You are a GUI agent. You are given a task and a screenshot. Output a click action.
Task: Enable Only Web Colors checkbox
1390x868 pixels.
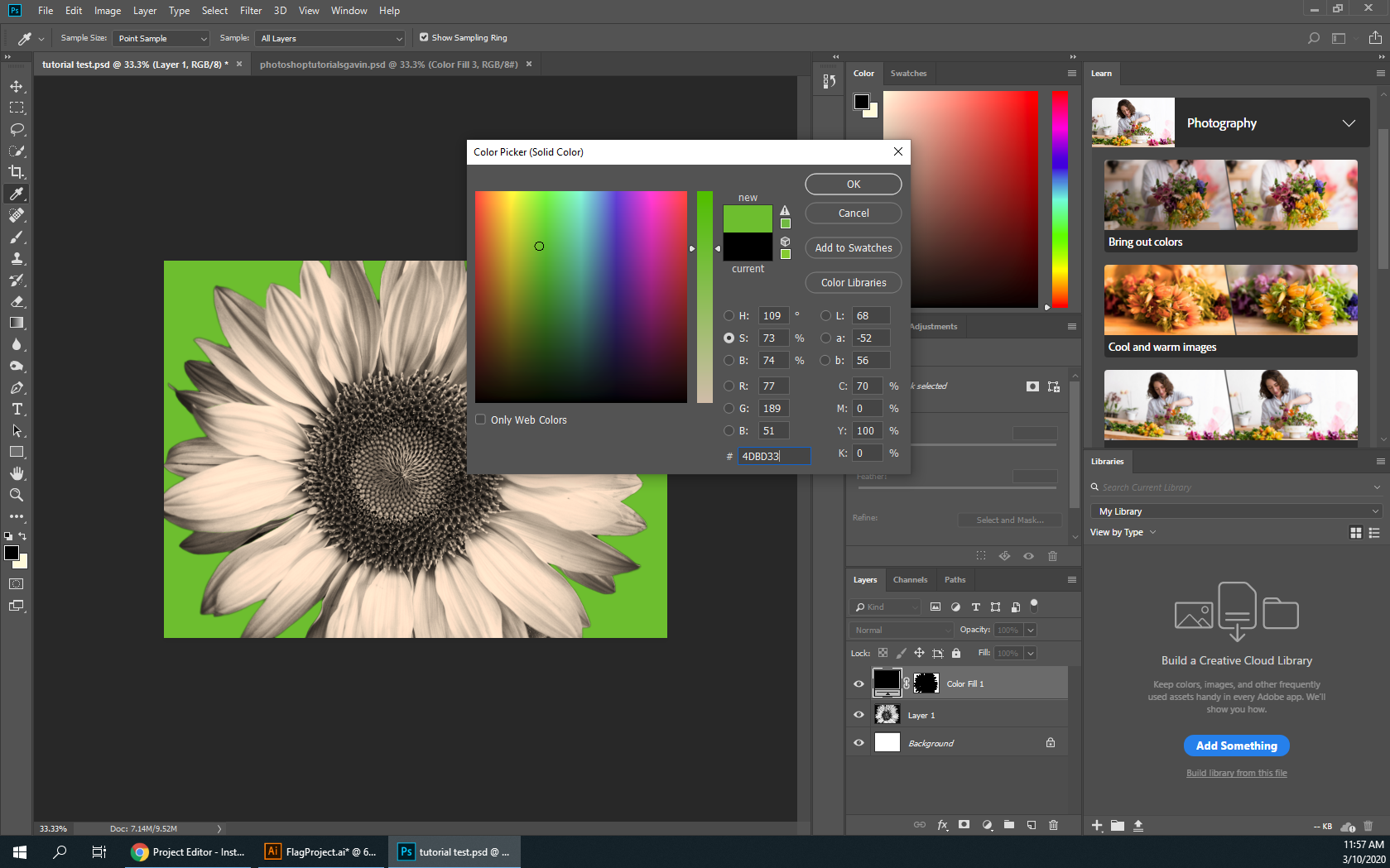click(480, 420)
